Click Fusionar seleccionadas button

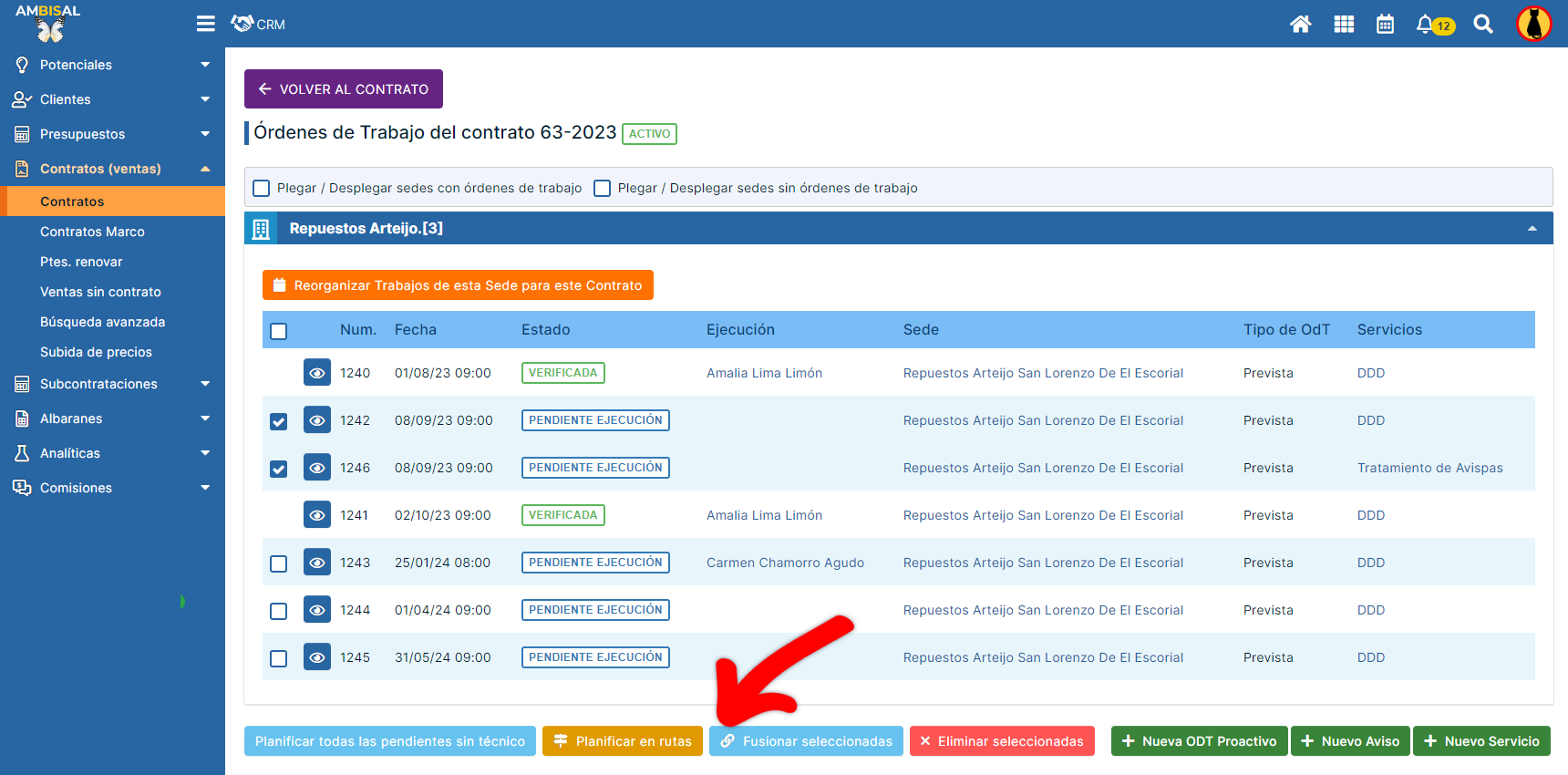(807, 741)
